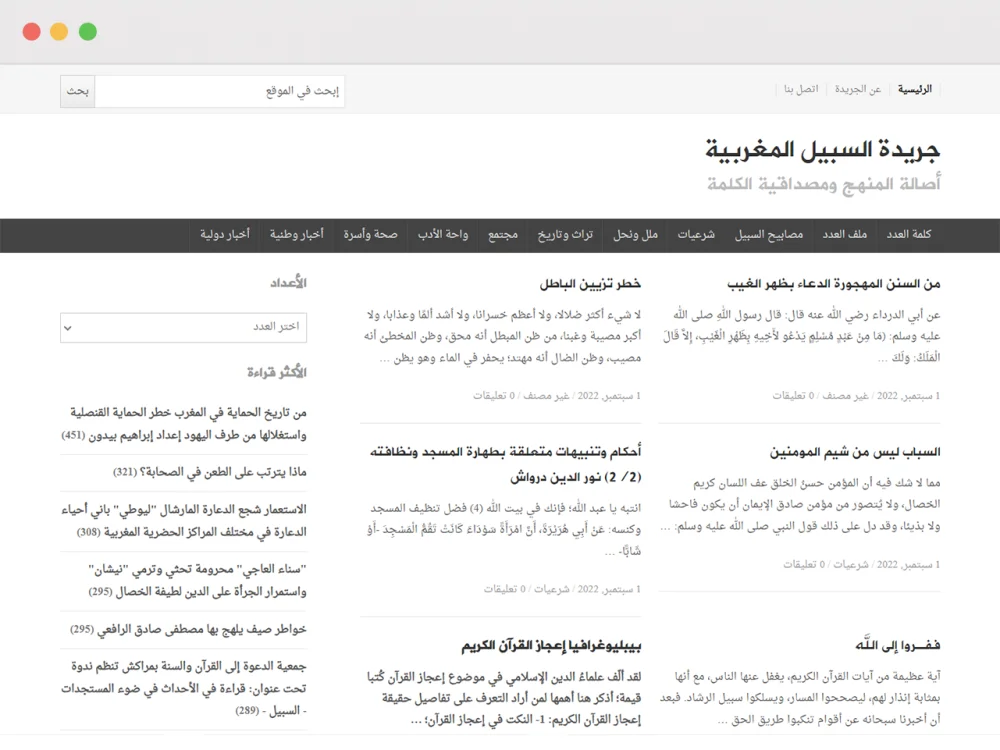The image size is (1000, 750).
Task: Open the اتصل بنا contact link
Action: [x=801, y=89]
